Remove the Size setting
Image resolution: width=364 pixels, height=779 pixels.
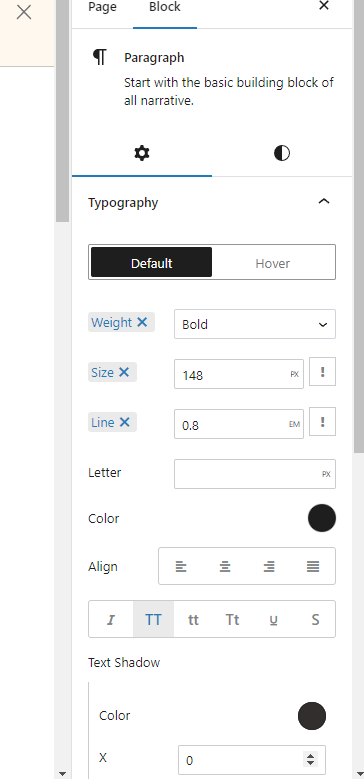pyautogui.click(x=124, y=372)
